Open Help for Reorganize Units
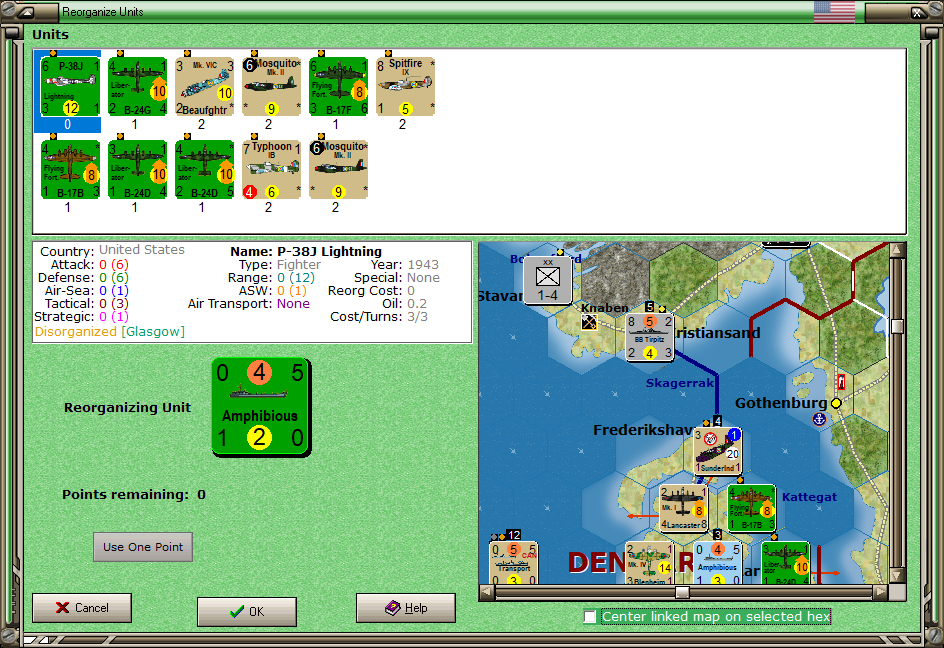This screenshot has height=648, width=944. click(x=406, y=608)
